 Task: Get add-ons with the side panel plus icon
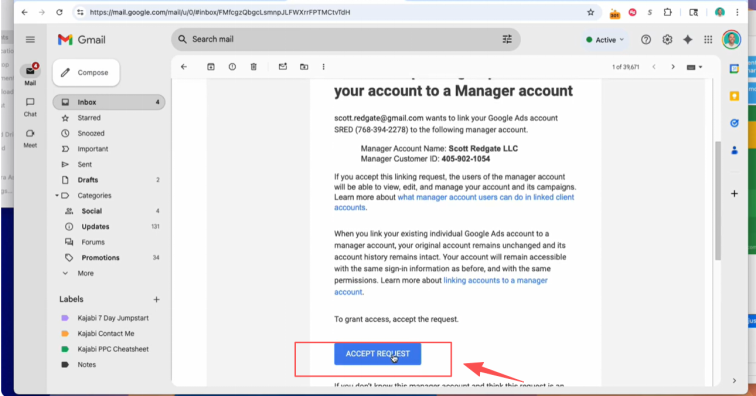(x=734, y=193)
